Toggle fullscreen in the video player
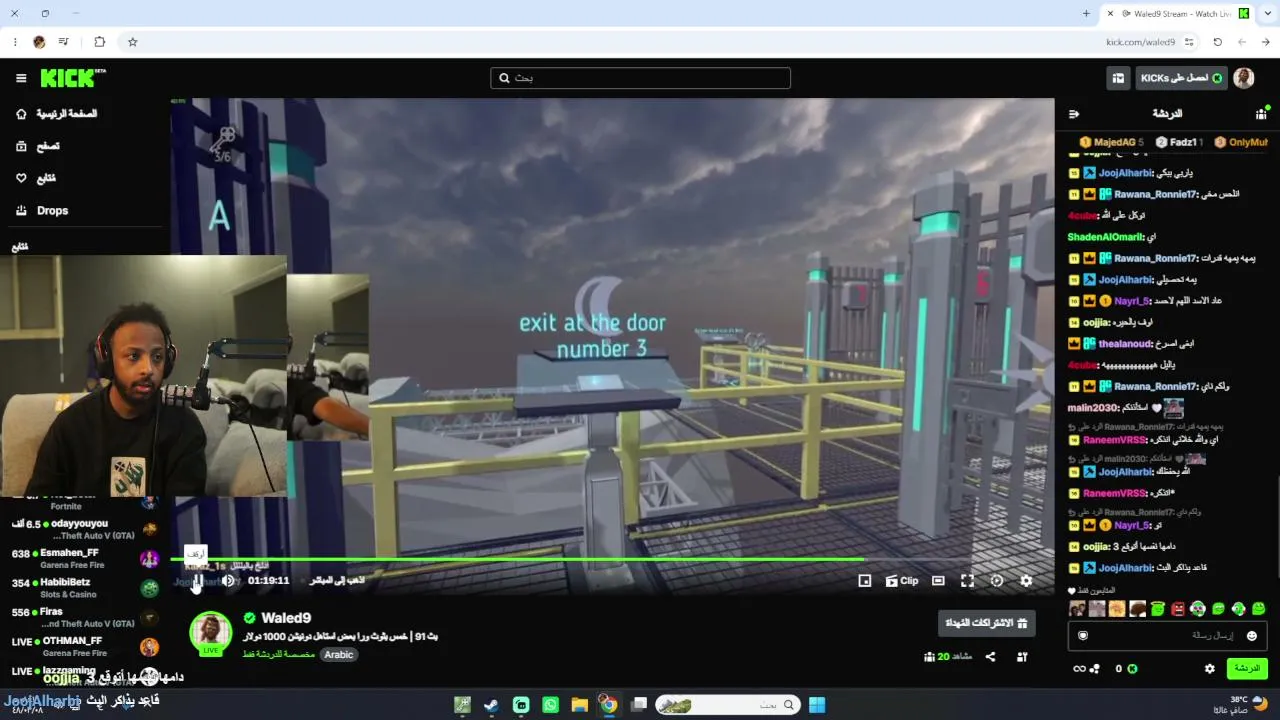 (x=967, y=581)
